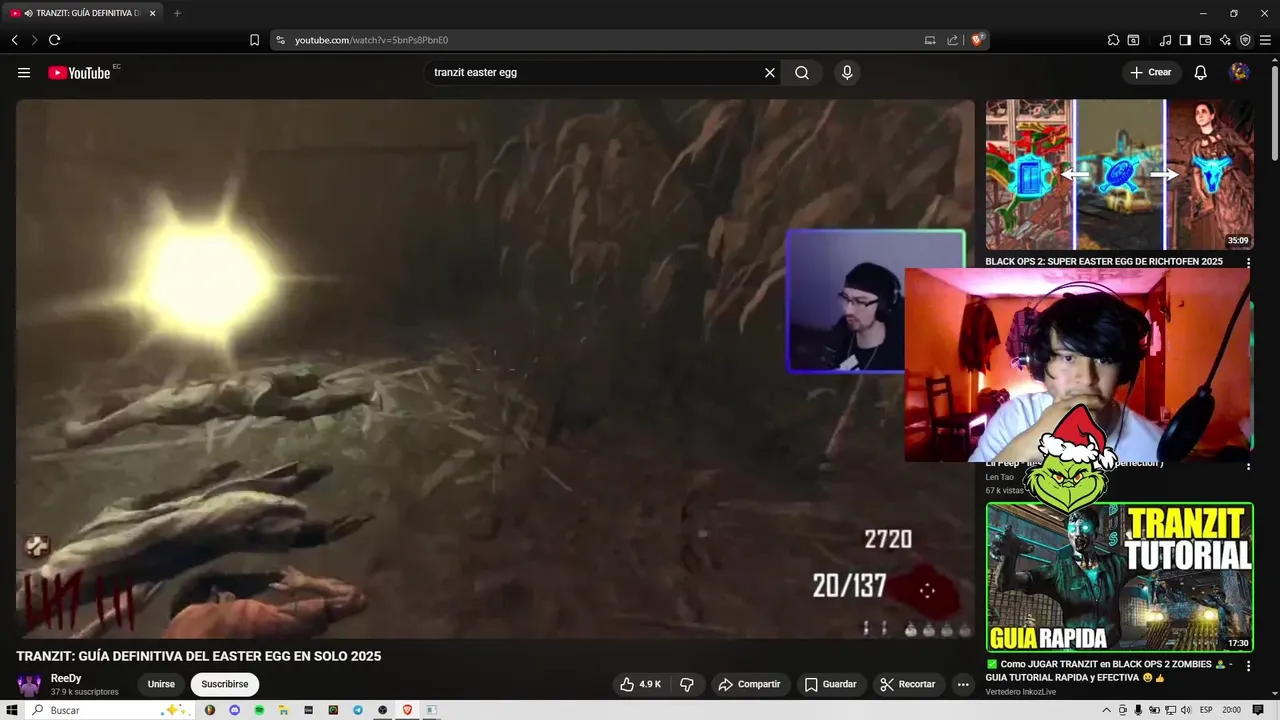Like the video with 4.9 K
This screenshot has height=720, width=1280.
click(640, 684)
